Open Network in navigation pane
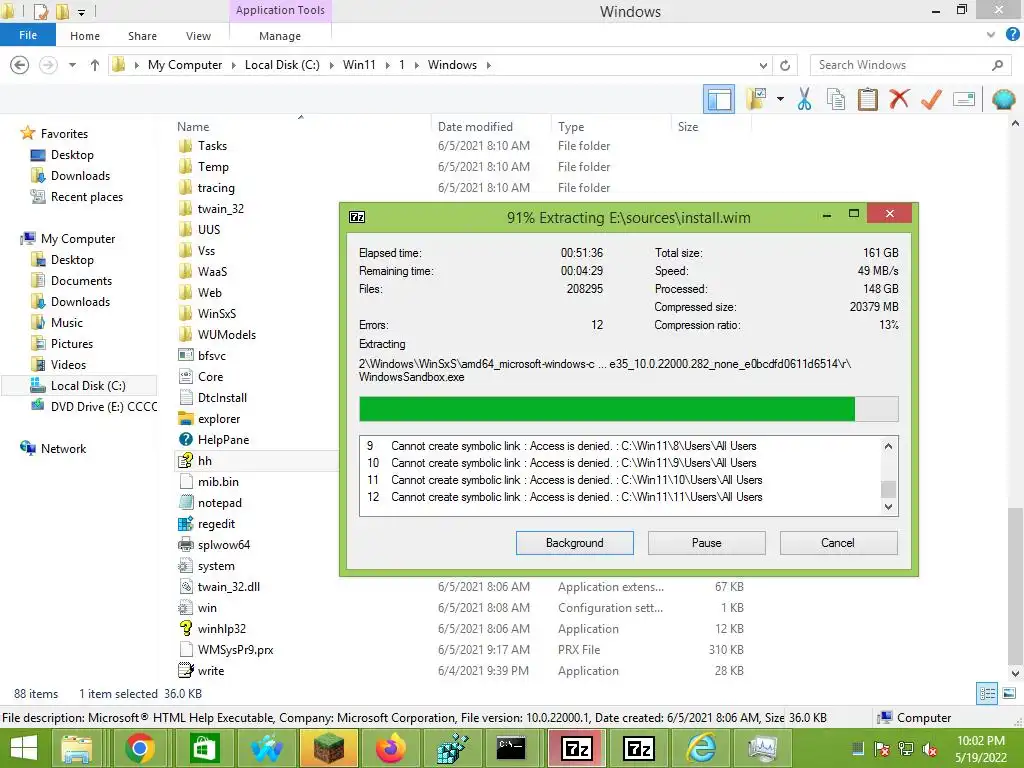This screenshot has width=1024, height=768. click(54, 449)
